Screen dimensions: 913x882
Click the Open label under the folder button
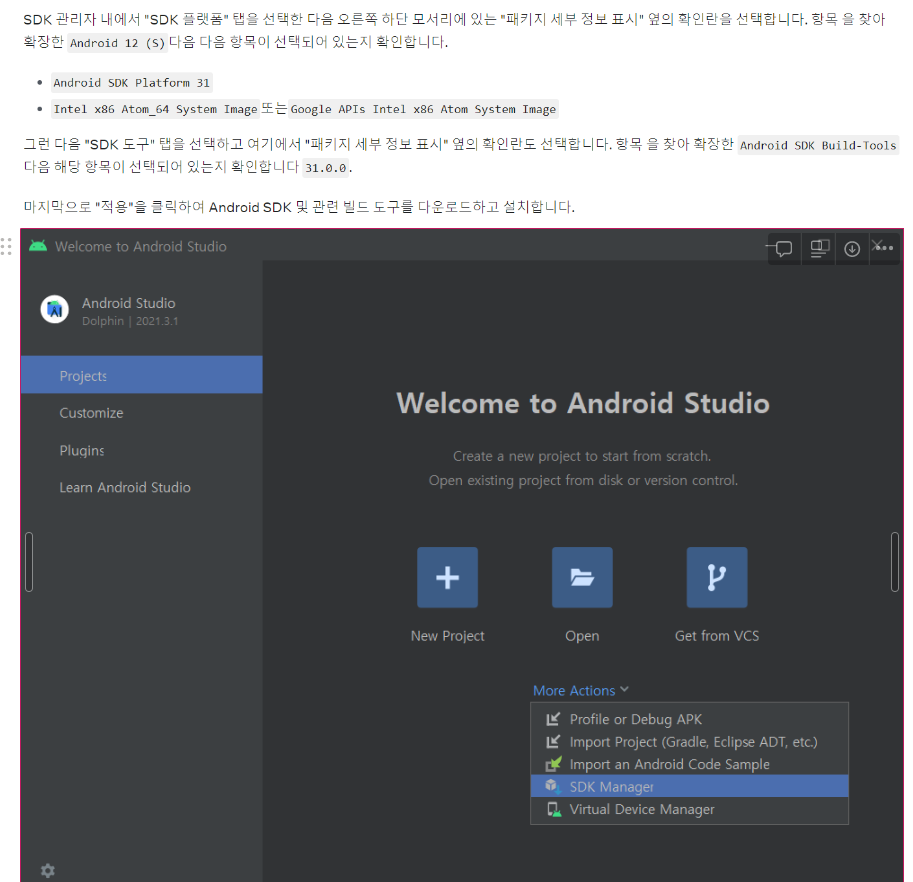point(582,636)
